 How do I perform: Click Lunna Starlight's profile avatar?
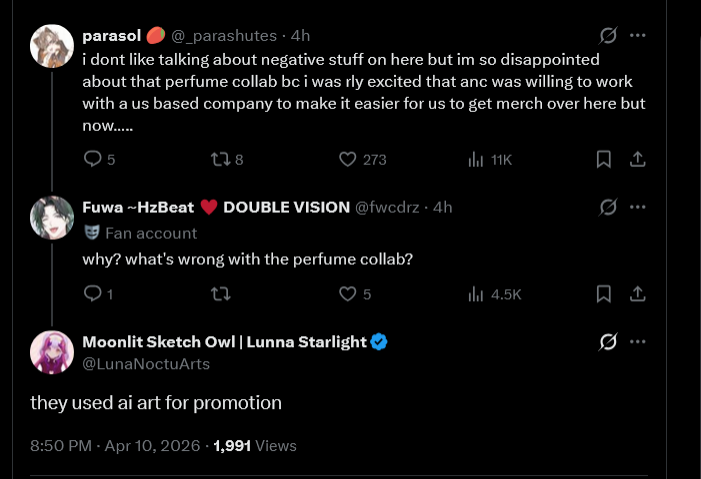[52, 352]
